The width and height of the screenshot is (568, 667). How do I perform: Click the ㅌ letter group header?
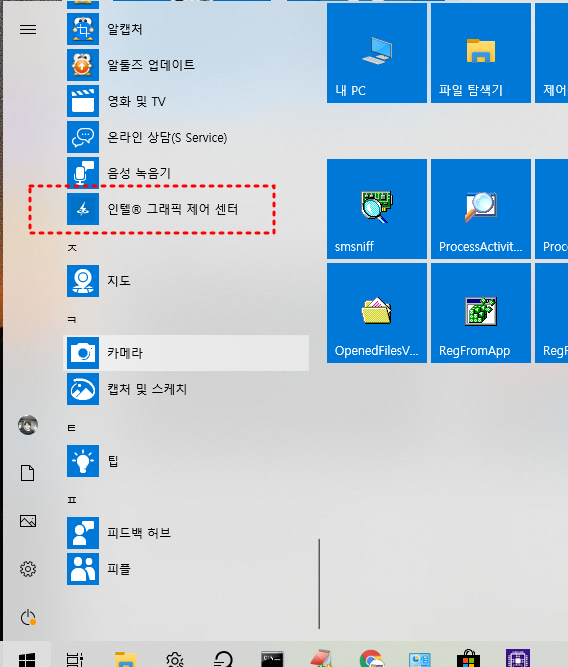click(x=72, y=427)
